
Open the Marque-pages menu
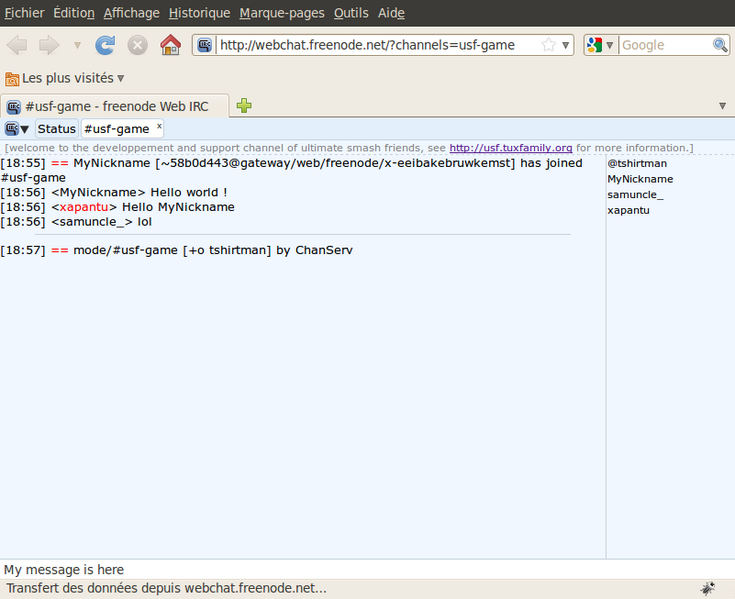coord(282,13)
